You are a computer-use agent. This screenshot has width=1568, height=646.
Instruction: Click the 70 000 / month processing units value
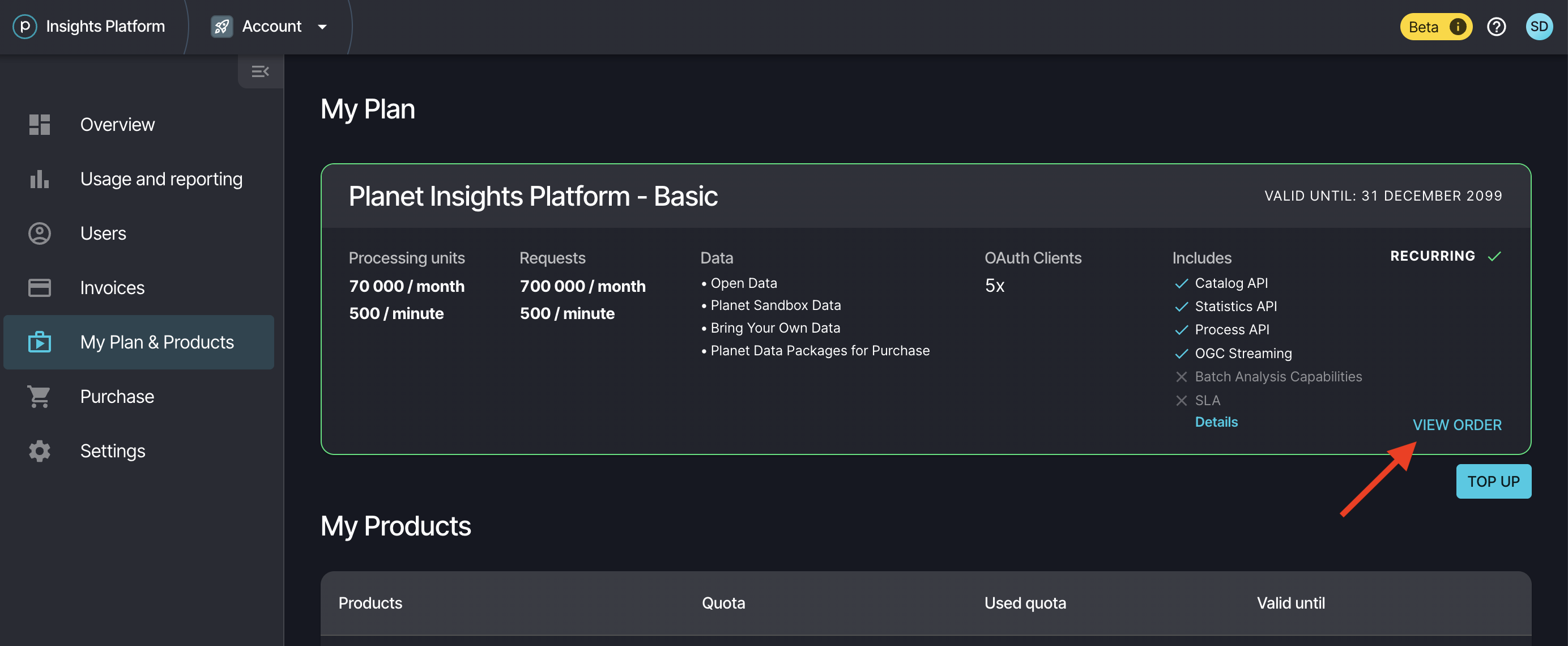(x=407, y=286)
